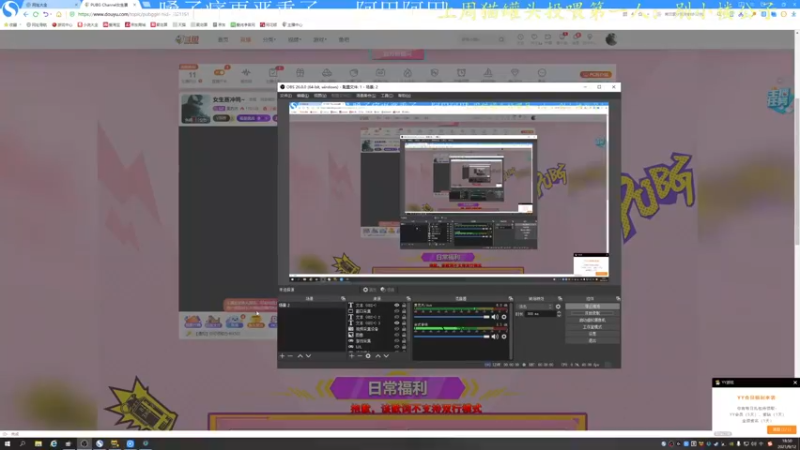Image resolution: width=800 pixels, height=450 pixels.
Task: Toggle visibility of 文本 (GDI+) 2 source
Action: [396, 317]
